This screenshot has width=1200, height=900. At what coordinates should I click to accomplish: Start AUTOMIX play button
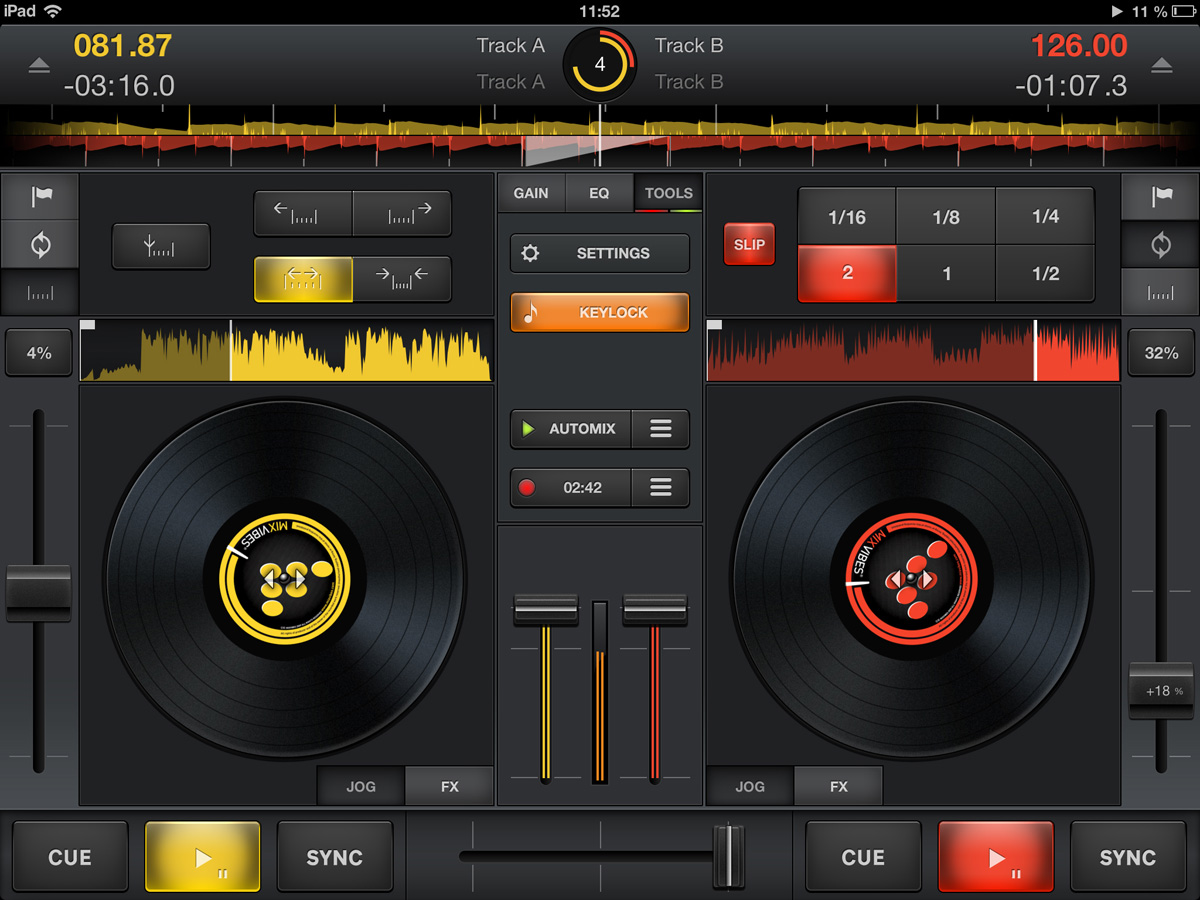[x=571, y=428]
